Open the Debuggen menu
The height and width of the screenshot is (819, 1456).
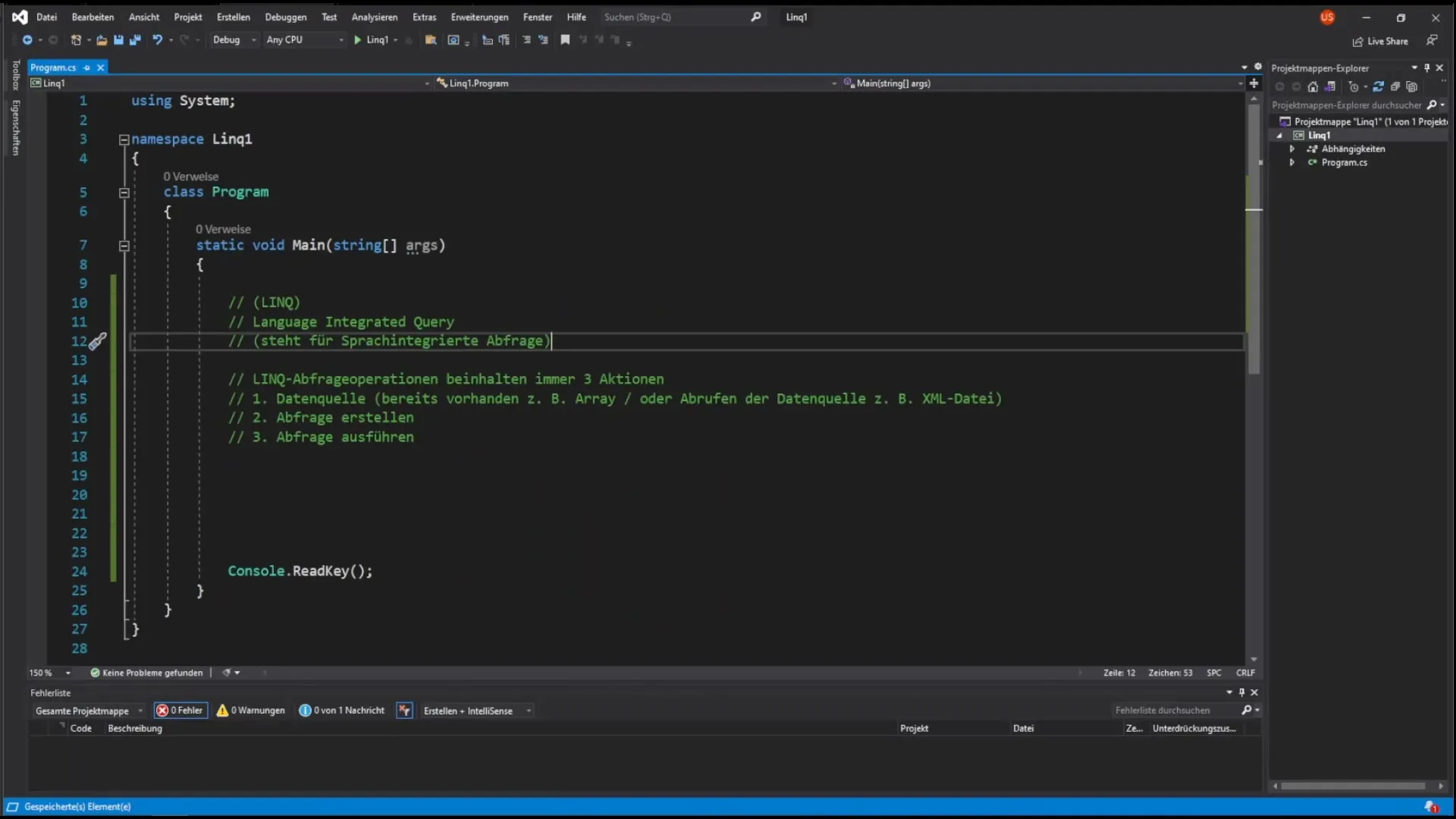click(x=286, y=17)
